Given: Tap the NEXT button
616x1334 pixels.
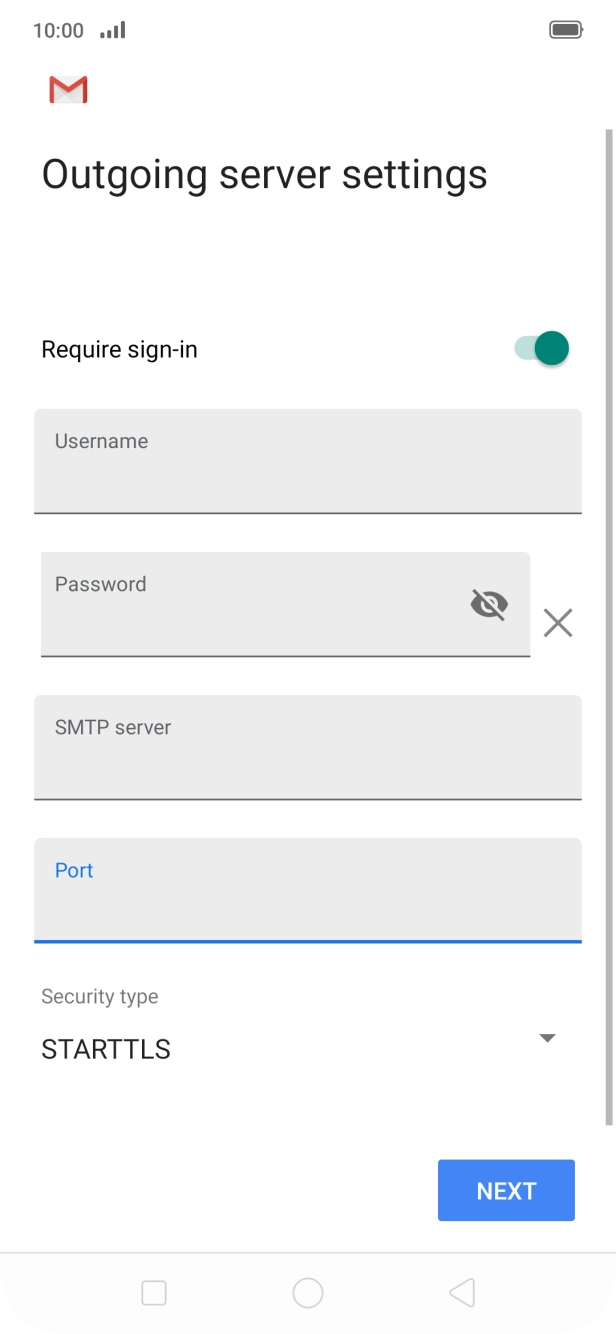Looking at the screenshot, I should pyautogui.click(x=506, y=1190).
